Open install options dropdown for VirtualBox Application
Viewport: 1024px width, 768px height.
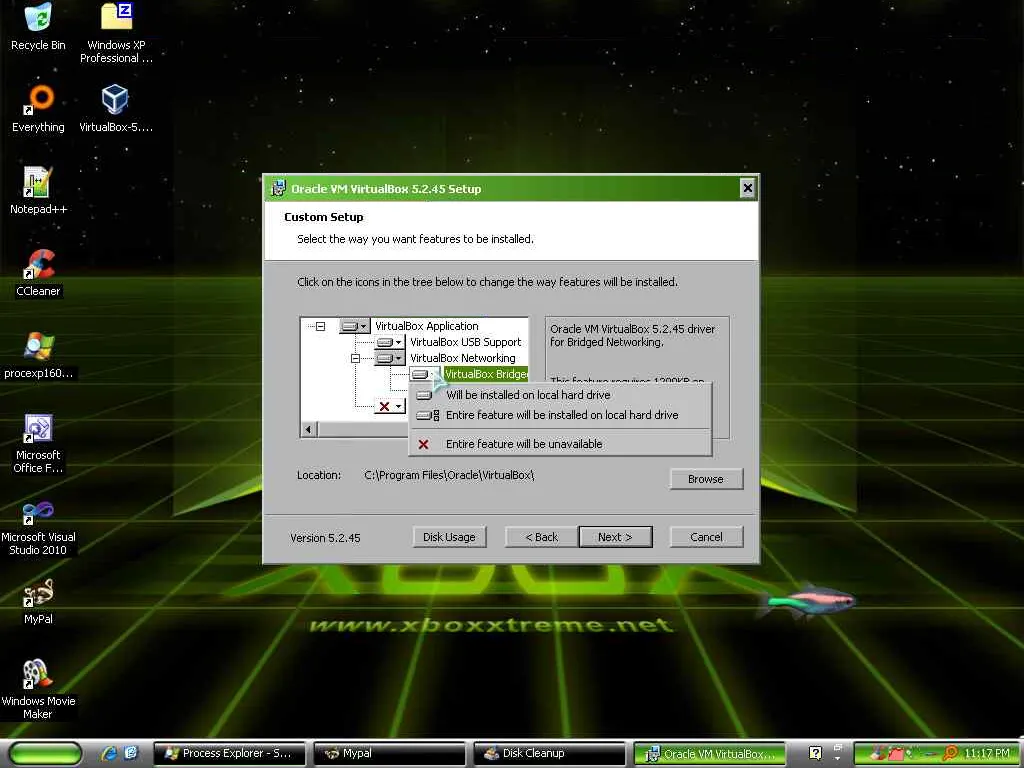[355, 325]
